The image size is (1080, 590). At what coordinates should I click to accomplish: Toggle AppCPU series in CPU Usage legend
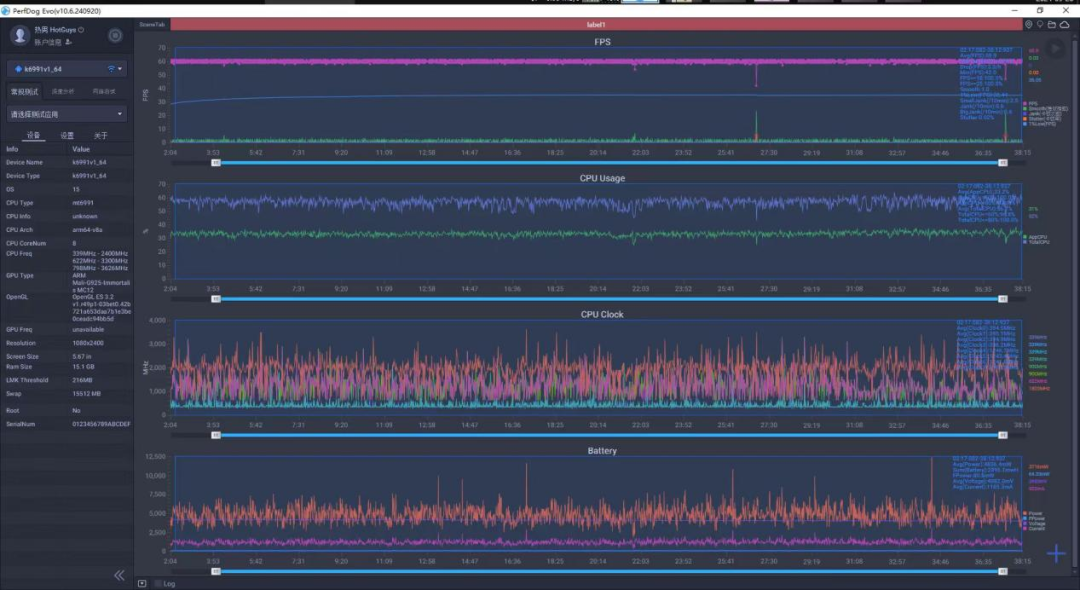pos(1034,238)
